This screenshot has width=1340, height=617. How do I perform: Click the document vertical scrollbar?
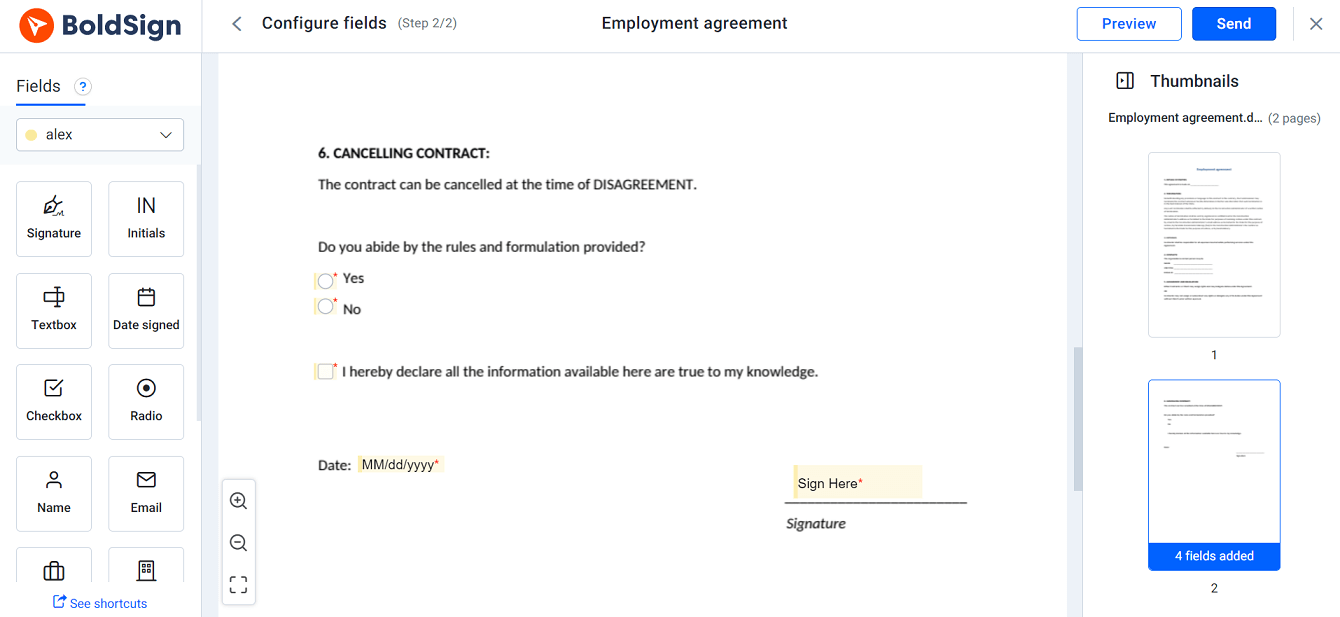point(1076,418)
